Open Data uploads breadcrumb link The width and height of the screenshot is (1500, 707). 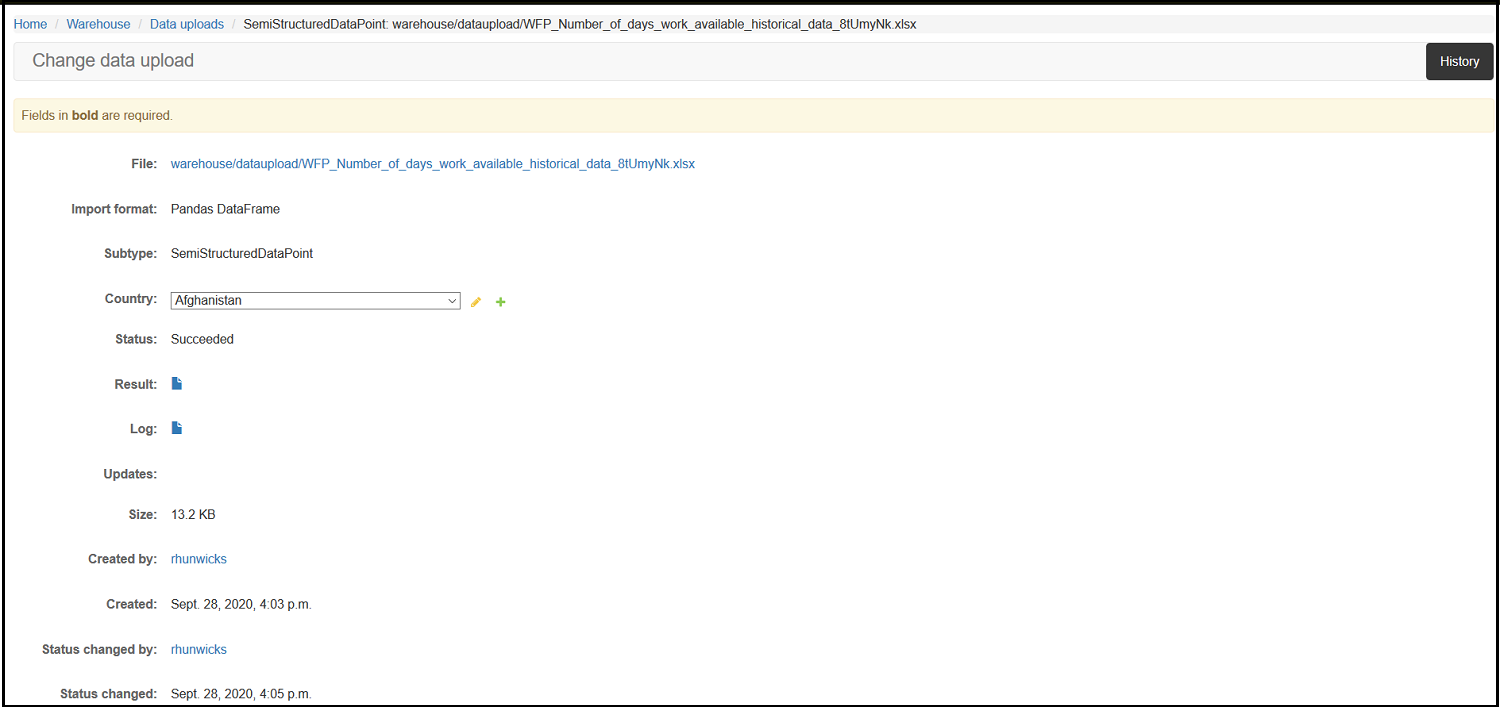point(187,24)
